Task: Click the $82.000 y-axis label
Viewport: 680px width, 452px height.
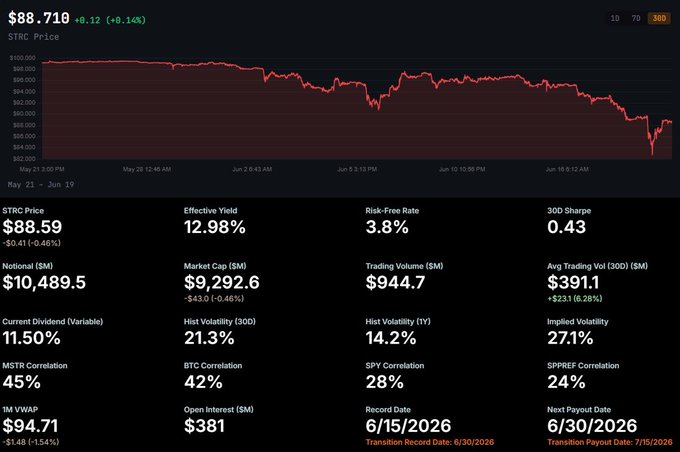Action: tap(24, 159)
